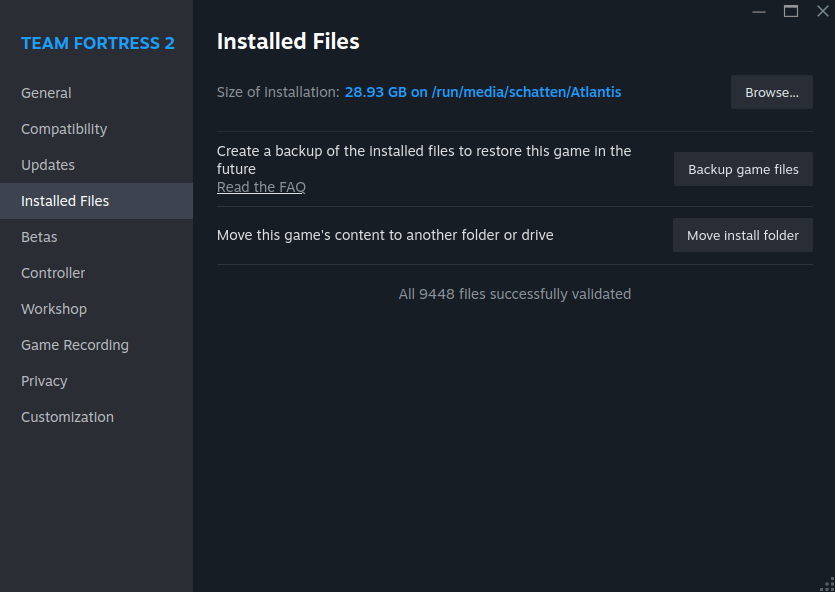Select the Customization section
This screenshot has height=592, width=835.
[67, 417]
